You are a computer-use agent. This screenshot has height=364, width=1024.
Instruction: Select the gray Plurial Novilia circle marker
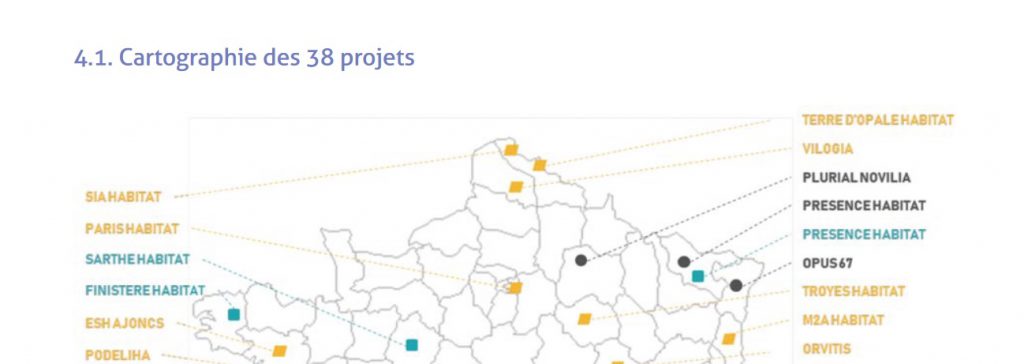tap(581, 260)
